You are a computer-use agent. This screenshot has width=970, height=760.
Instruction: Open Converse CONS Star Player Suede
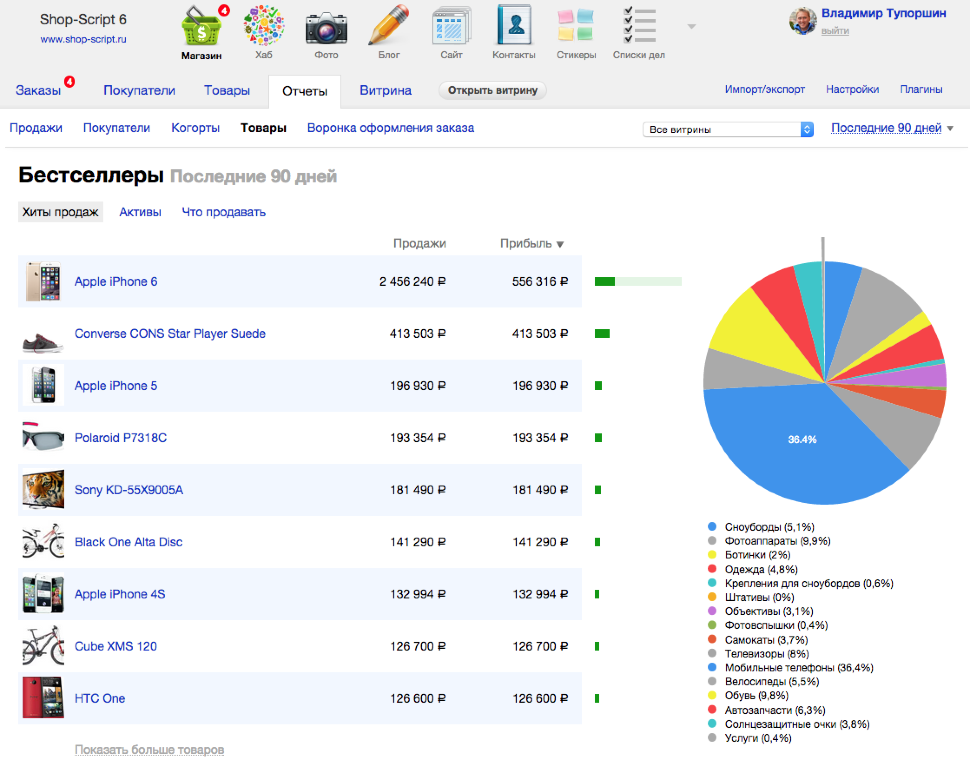170,334
